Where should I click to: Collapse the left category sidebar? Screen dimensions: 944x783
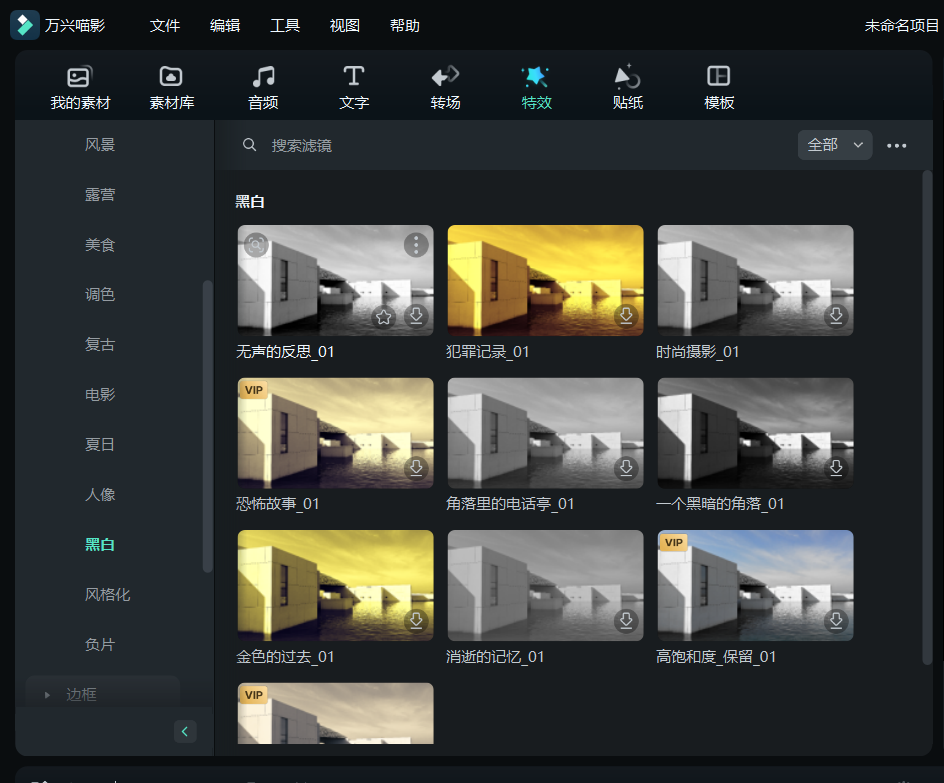[x=185, y=732]
